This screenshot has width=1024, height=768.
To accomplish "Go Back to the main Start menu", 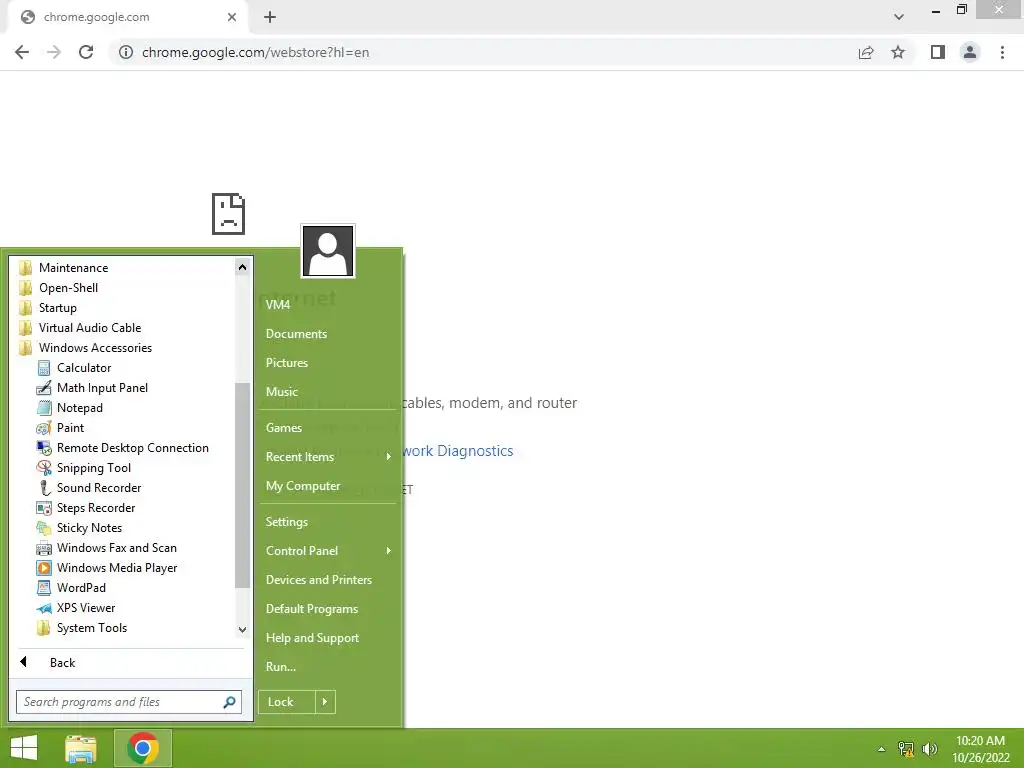I will pos(62,663).
